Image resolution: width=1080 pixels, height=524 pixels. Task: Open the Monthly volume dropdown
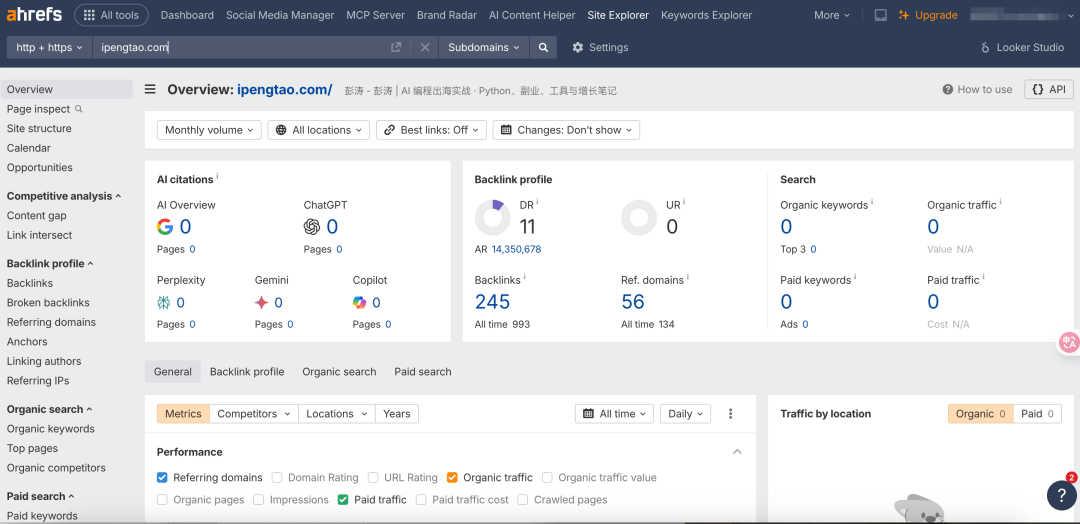[x=209, y=130]
